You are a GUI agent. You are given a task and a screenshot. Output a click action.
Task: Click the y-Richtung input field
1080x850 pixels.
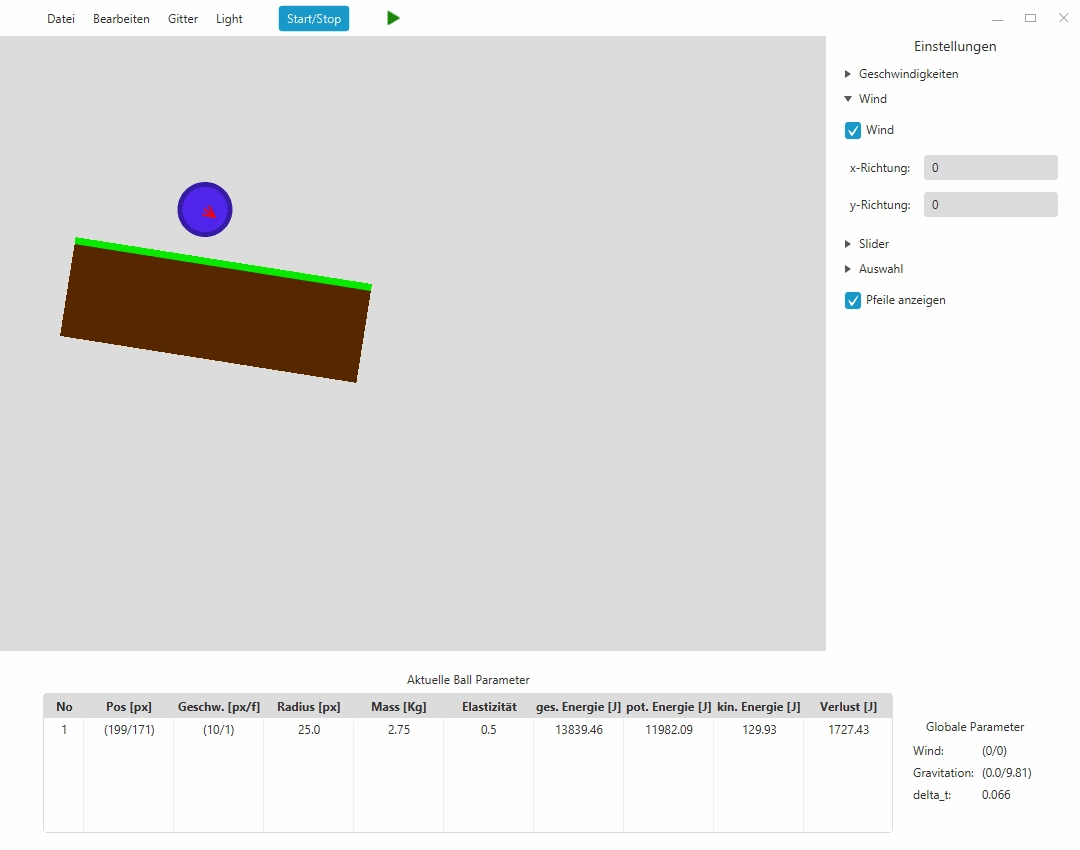(x=990, y=205)
